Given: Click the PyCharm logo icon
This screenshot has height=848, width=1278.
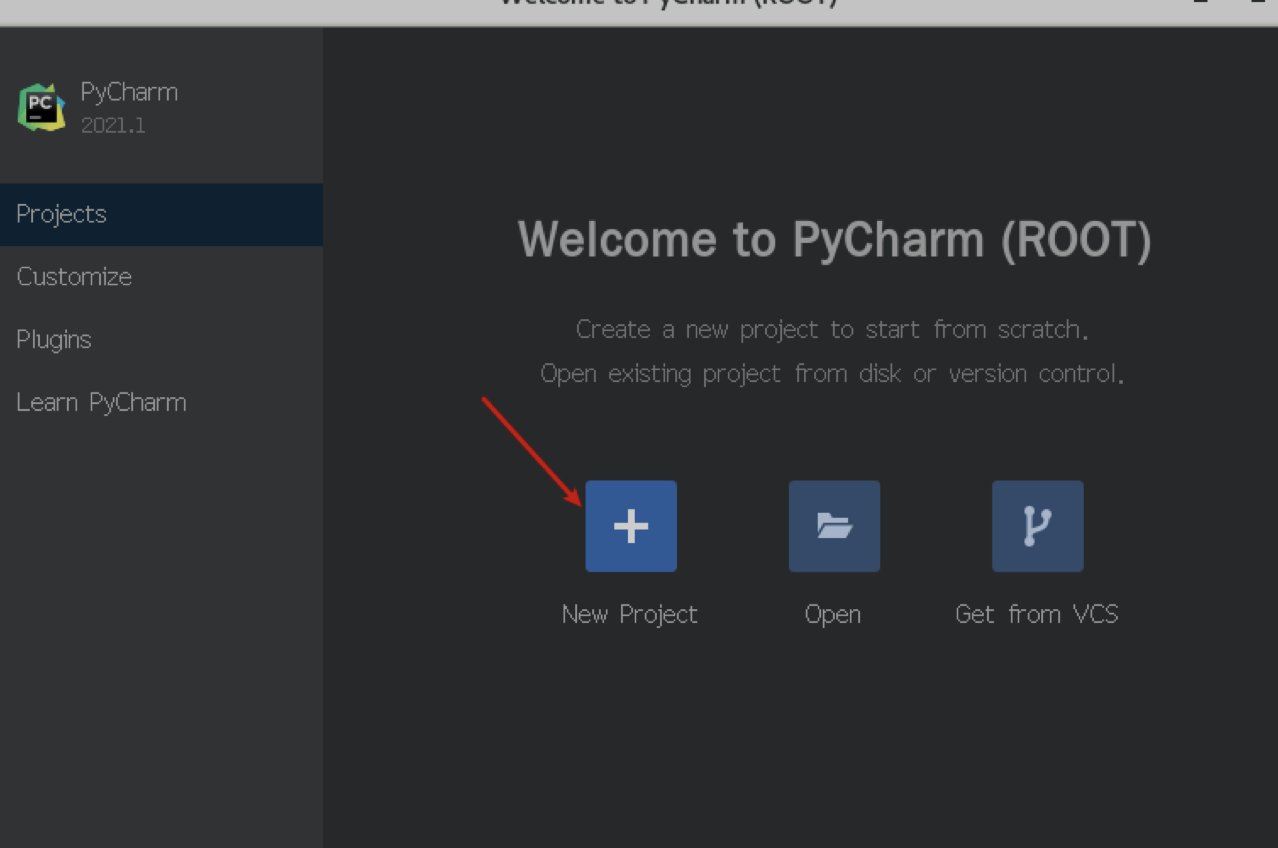Looking at the screenshot, I should [x=41, y=107].
